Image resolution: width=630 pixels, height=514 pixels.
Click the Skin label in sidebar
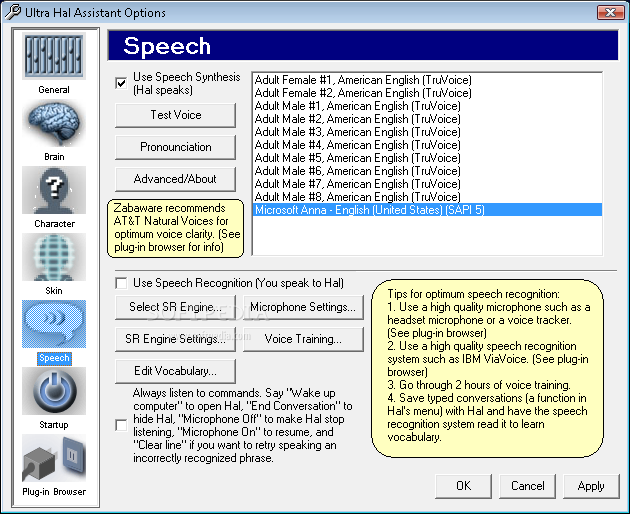click(54, 291)
